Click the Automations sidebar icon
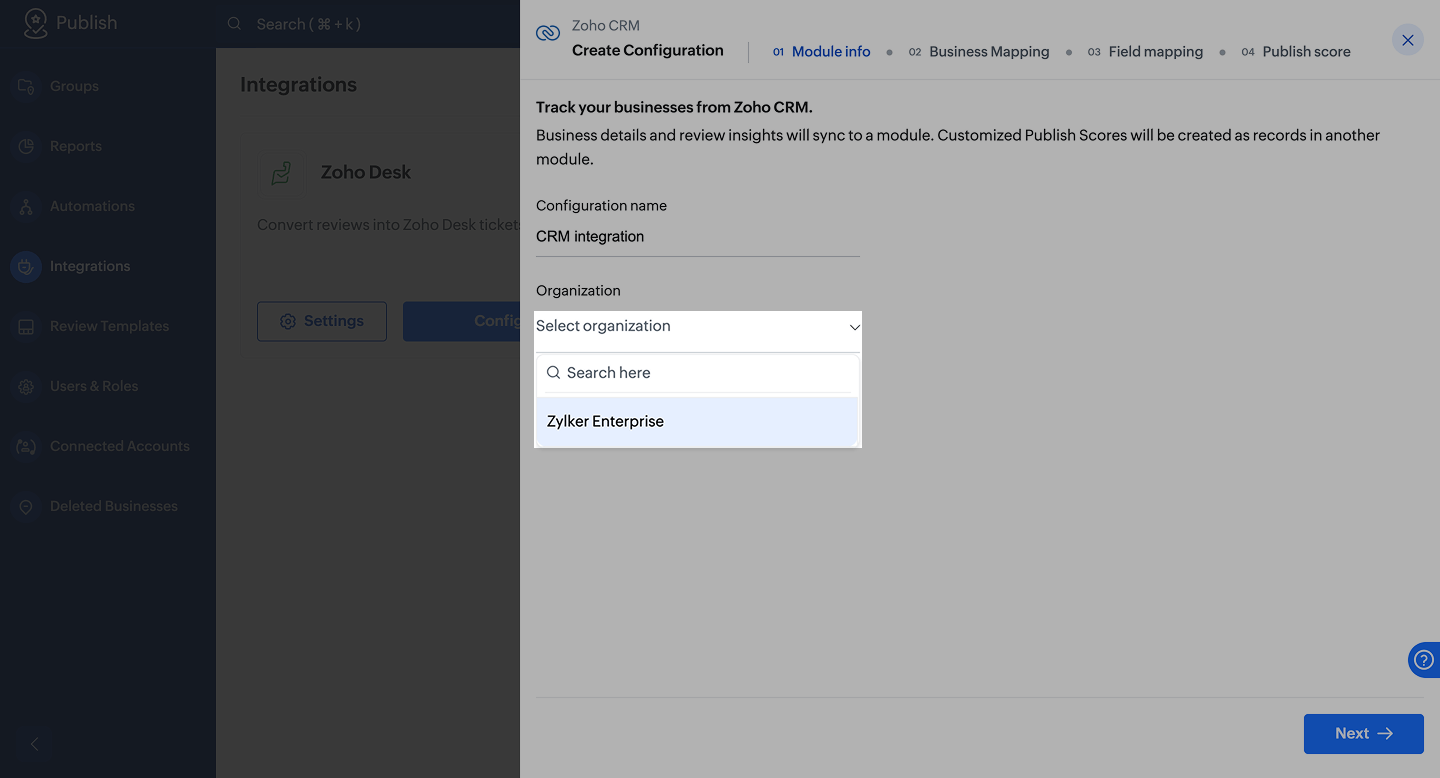Viewport: 1440px width, 778px height. pyautogui.click(x=27, y=206)
